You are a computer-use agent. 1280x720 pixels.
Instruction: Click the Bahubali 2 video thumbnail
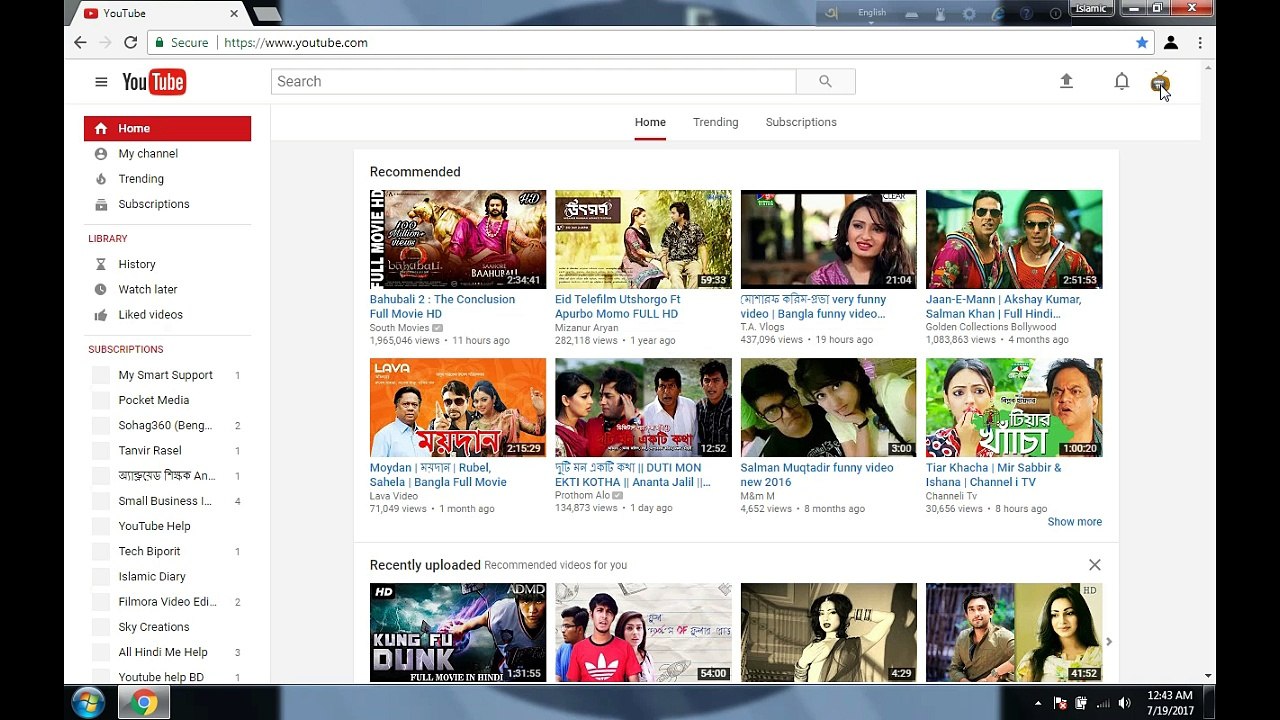458,239
